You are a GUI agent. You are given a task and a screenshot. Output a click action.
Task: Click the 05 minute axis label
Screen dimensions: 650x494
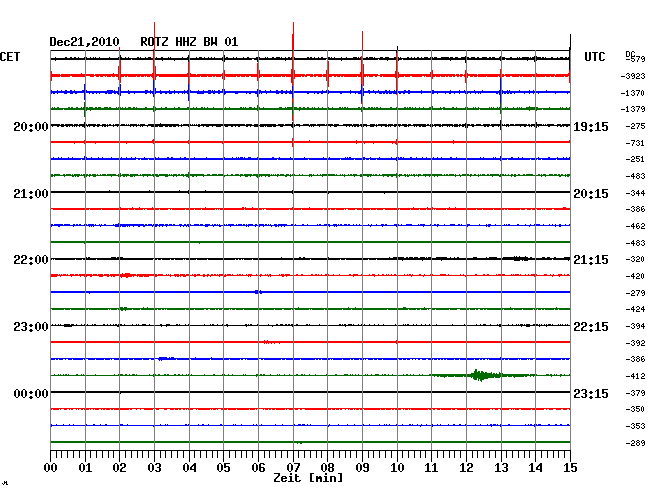[x=223, y=468]
